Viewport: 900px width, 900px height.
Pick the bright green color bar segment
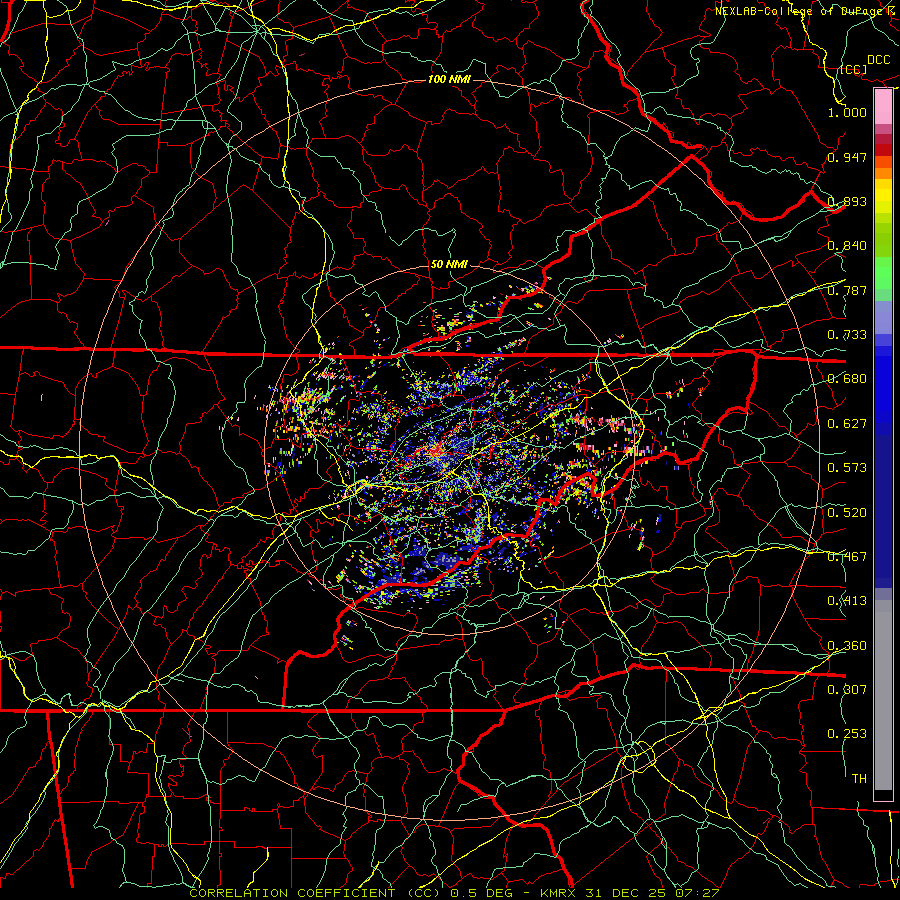[883, 273]
